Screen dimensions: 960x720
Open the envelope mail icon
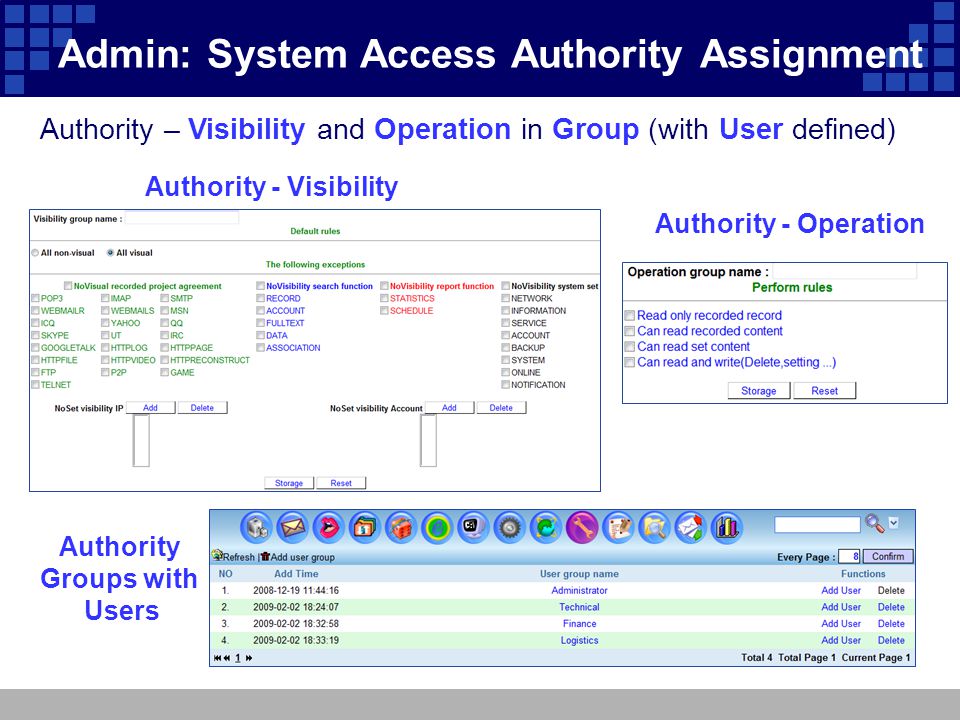(292, 527)
